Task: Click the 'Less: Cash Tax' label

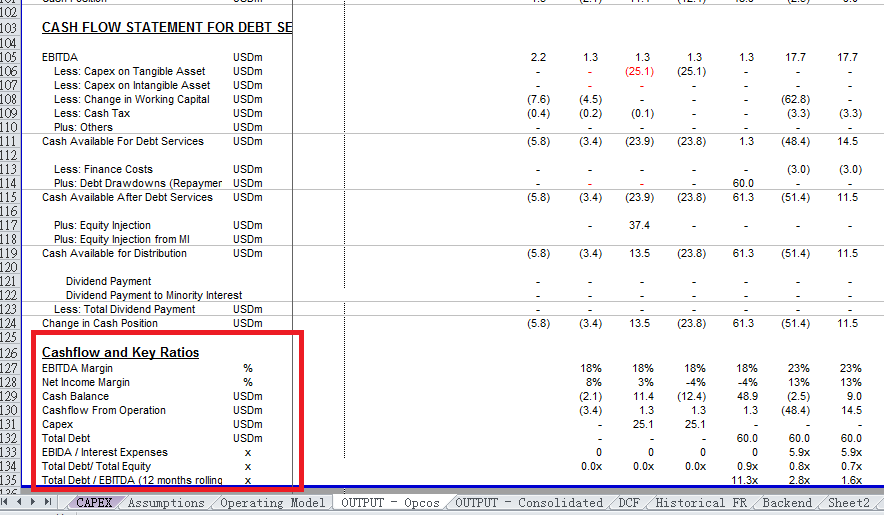Action: point(92,113)
